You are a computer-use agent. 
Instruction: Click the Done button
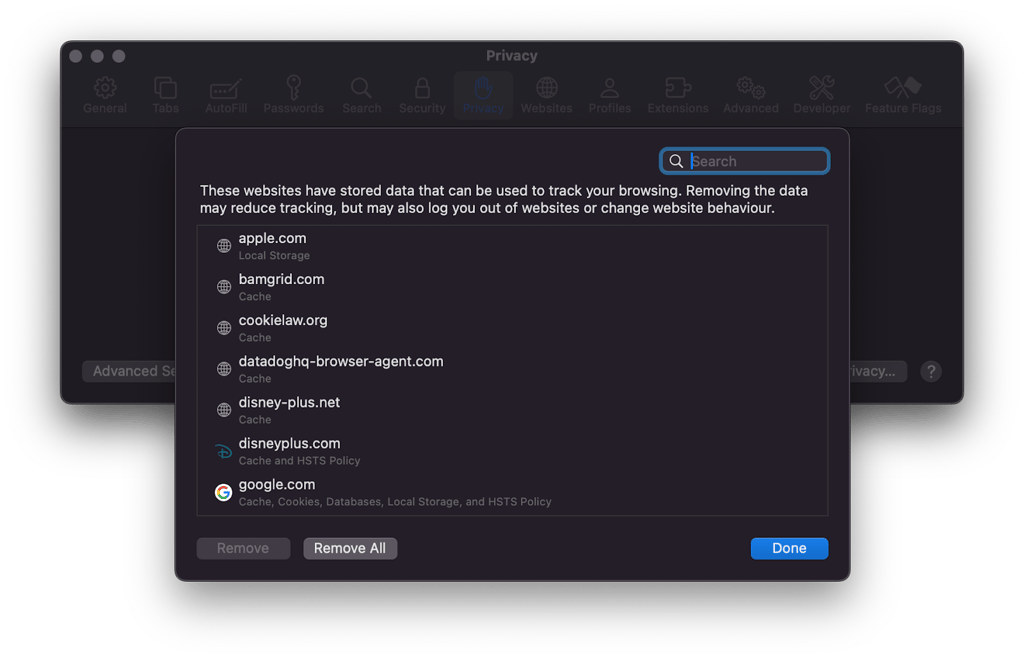click(x=789, y=549)
